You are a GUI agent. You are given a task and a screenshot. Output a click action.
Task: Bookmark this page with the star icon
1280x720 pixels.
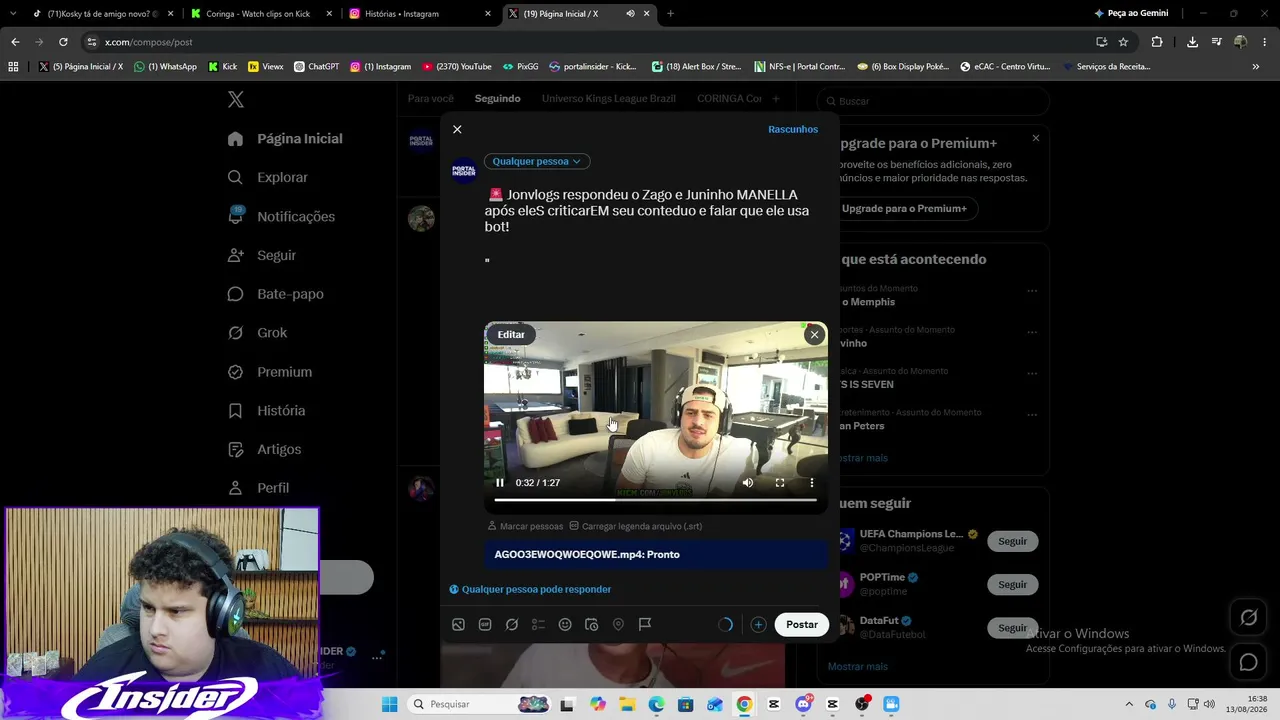(x=1123, y=42)
